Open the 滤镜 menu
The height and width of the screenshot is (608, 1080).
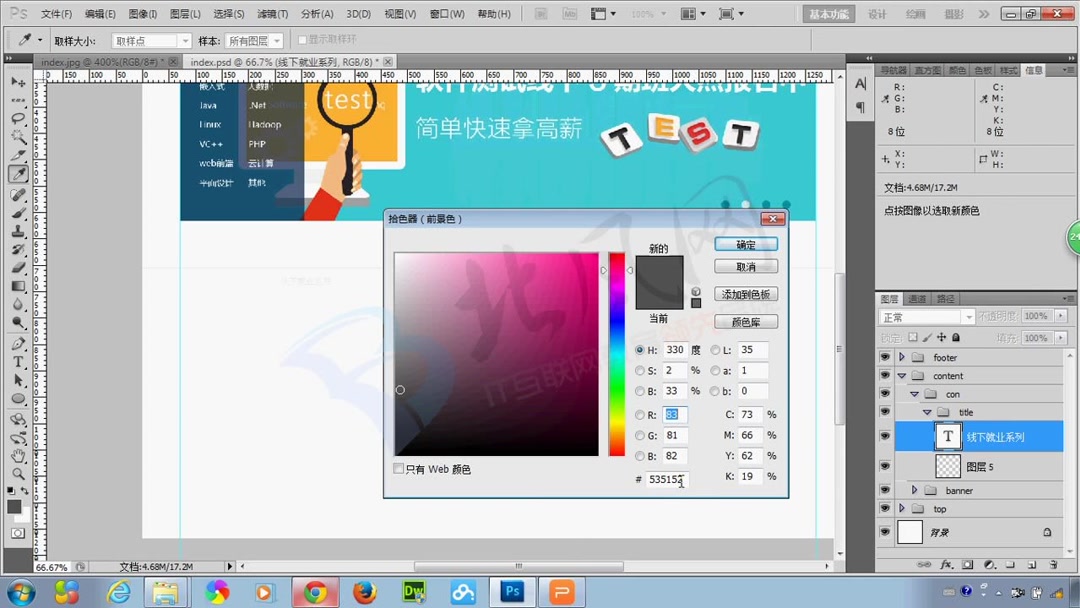coord(272,13)
